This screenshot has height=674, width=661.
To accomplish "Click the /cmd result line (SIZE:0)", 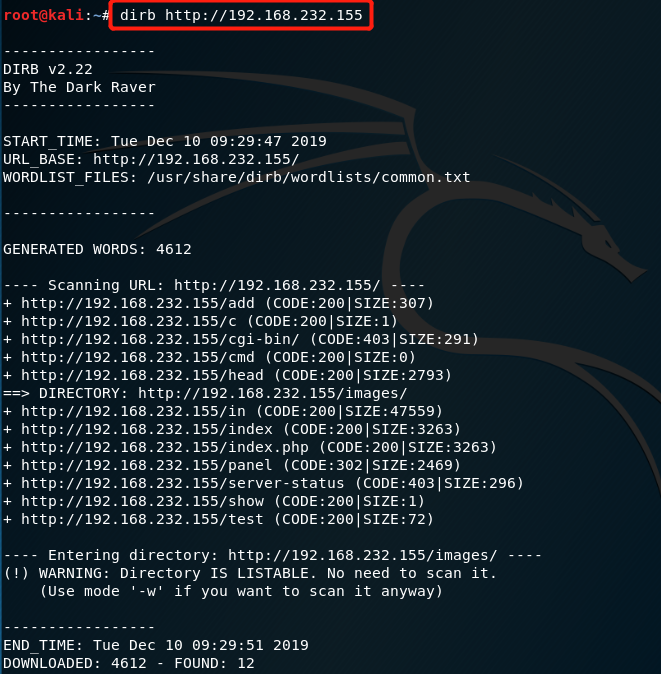I will point(209,358).
